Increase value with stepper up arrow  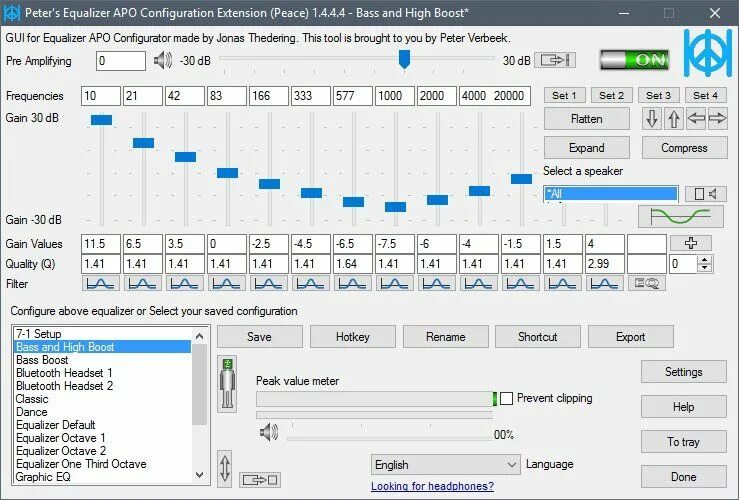[705, 260]
